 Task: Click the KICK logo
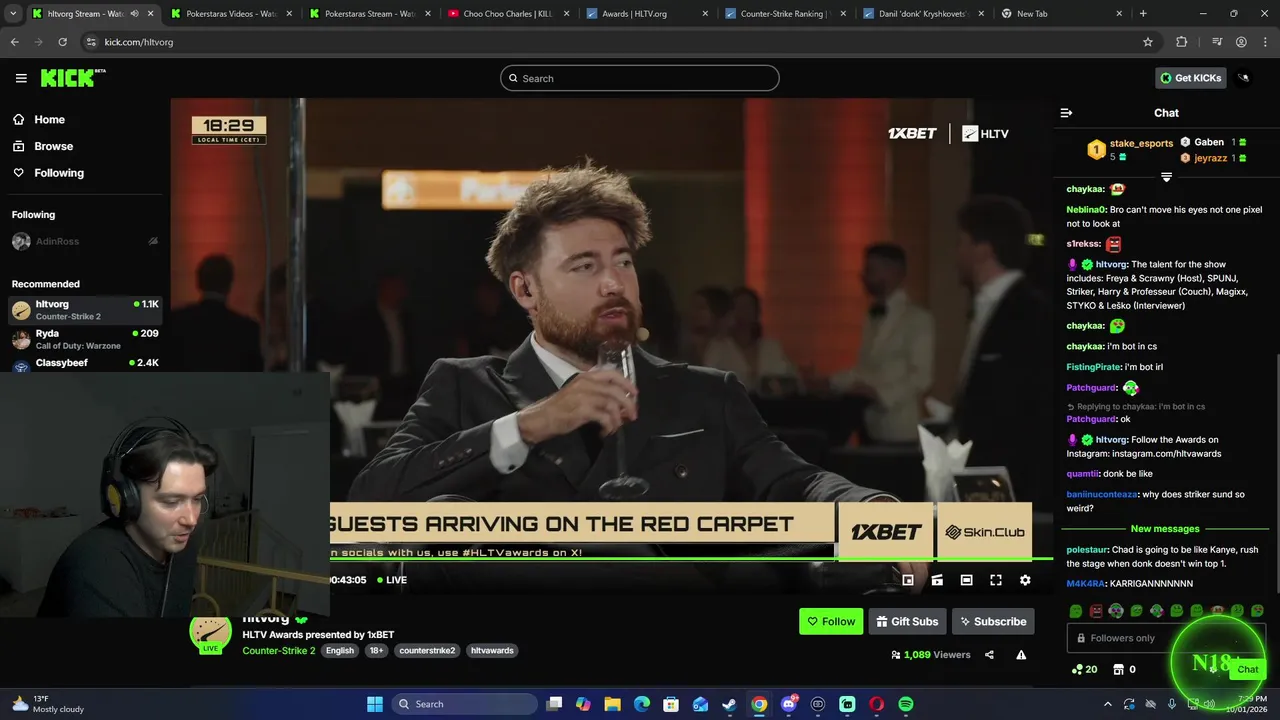tap(73, 78)
